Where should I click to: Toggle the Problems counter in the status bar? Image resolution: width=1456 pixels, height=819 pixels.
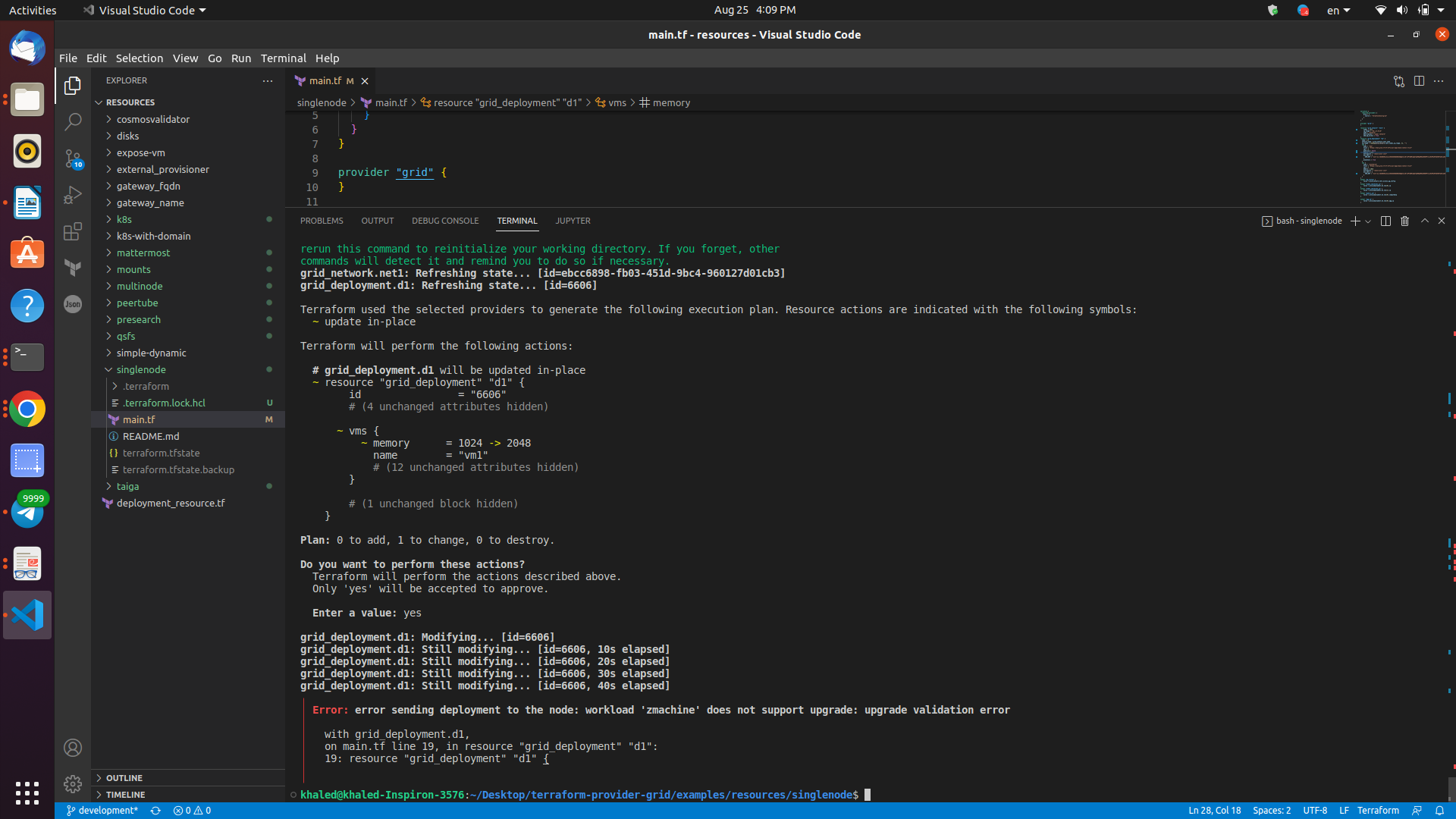coord(192,810)
